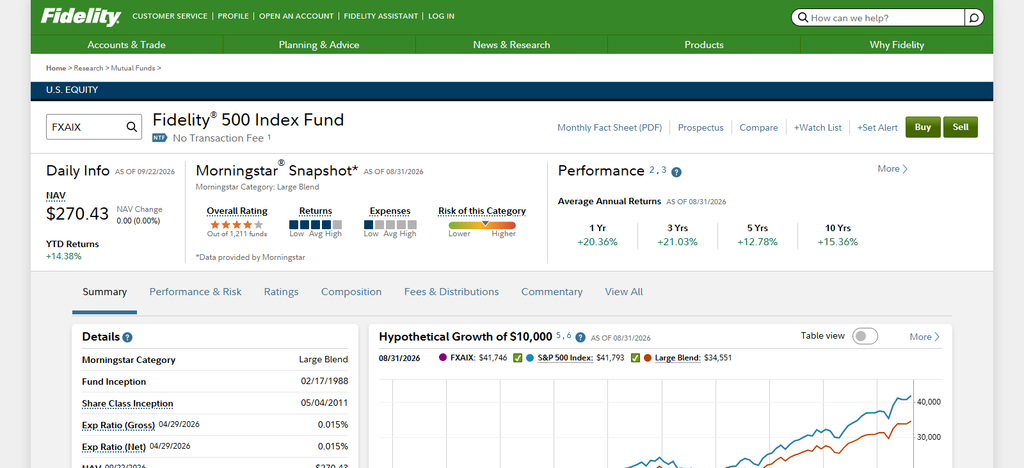Click the Risk of this Category gauge
The width and height of the screenshot is (1024, 468).
point(482,225)
